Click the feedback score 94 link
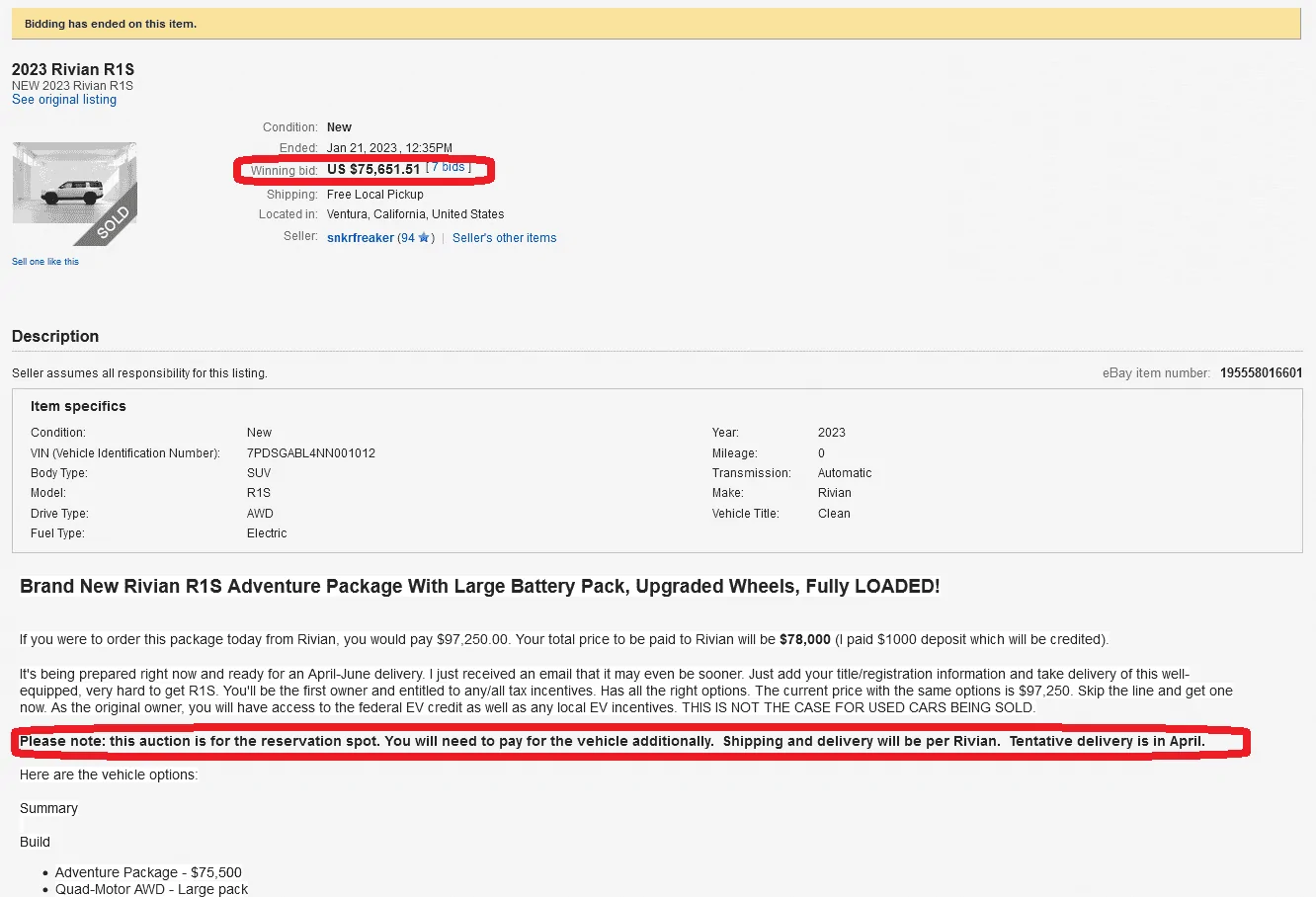The height and width of the screenshot is (897, 1316). point(408,238)
